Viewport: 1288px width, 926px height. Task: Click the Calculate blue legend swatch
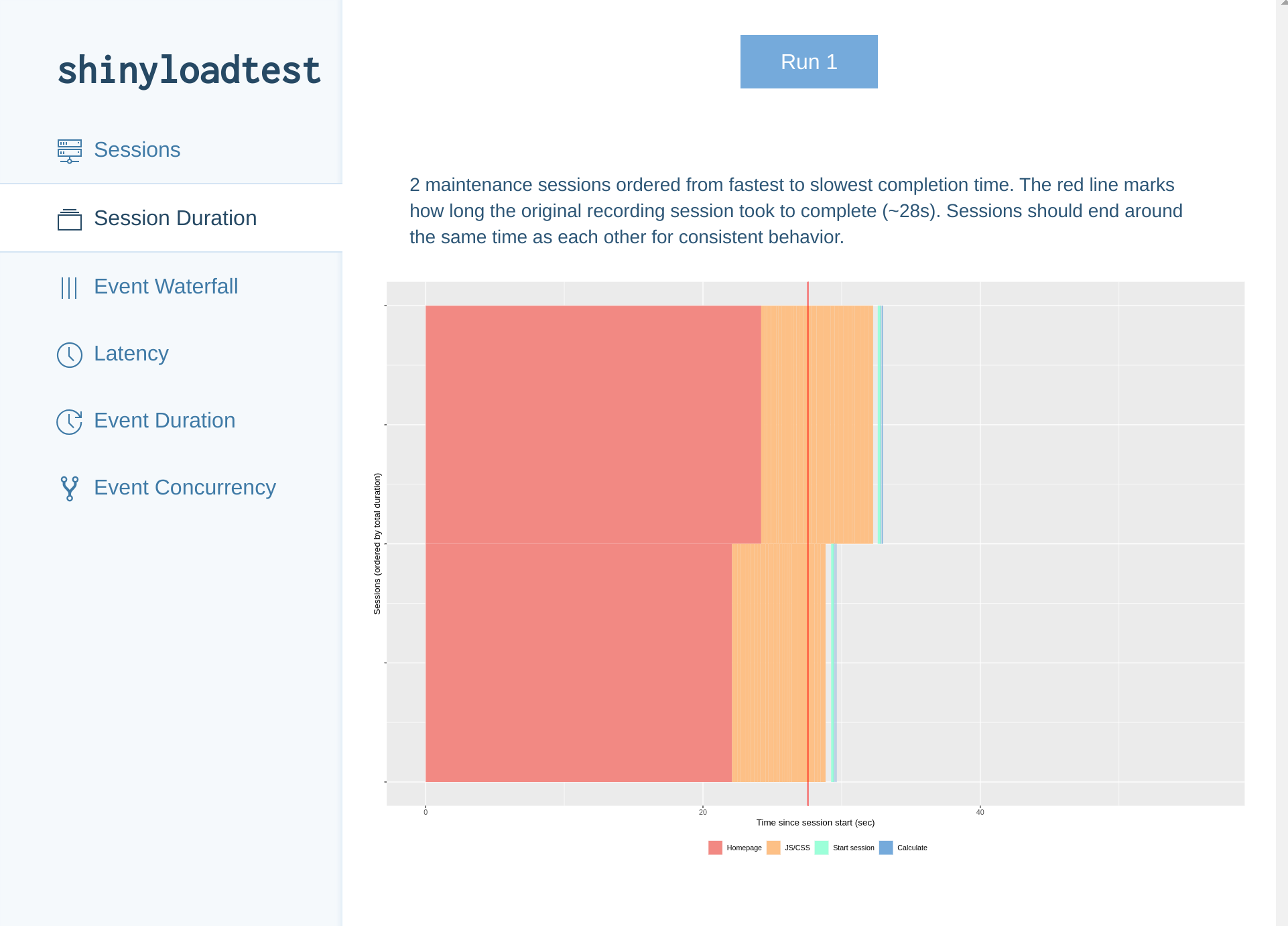(x=886, y=848)
